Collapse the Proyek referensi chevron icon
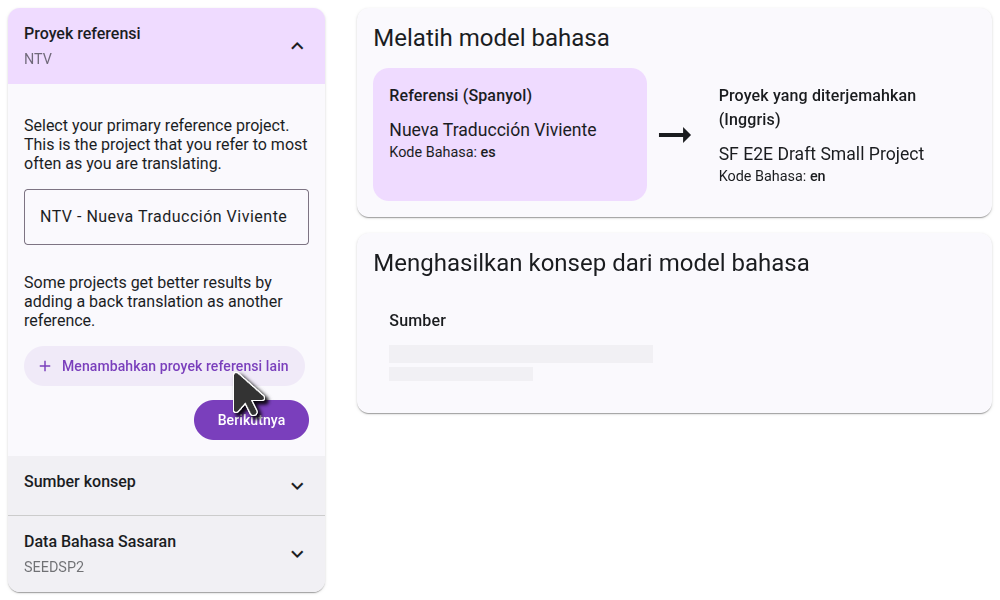The width and height of the screenshot is (1000, 600). coord(297,46)
